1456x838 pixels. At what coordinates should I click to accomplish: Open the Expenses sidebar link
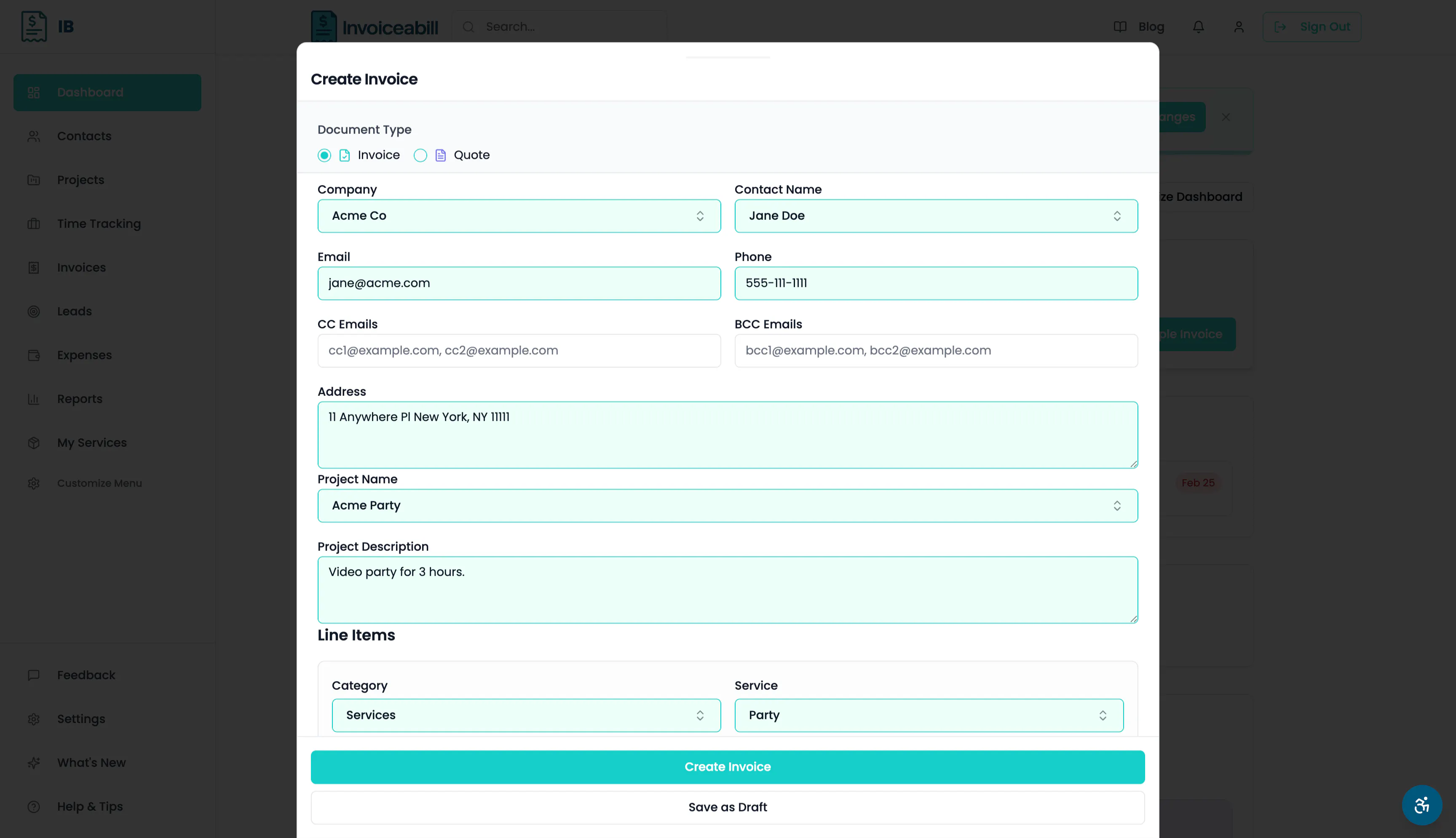108,355
